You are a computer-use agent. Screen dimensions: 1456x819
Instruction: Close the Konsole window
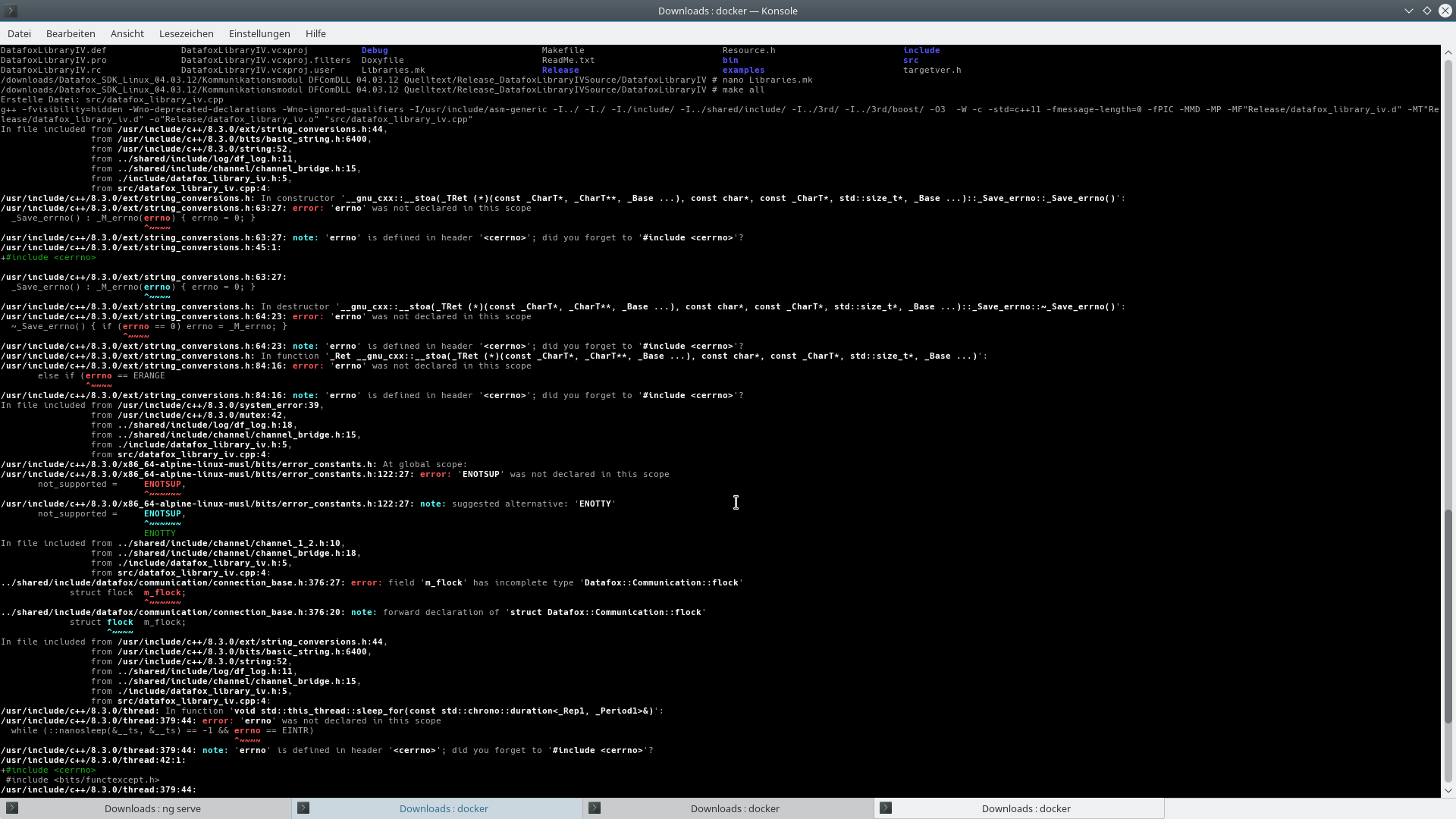(x=1445, y=11)
